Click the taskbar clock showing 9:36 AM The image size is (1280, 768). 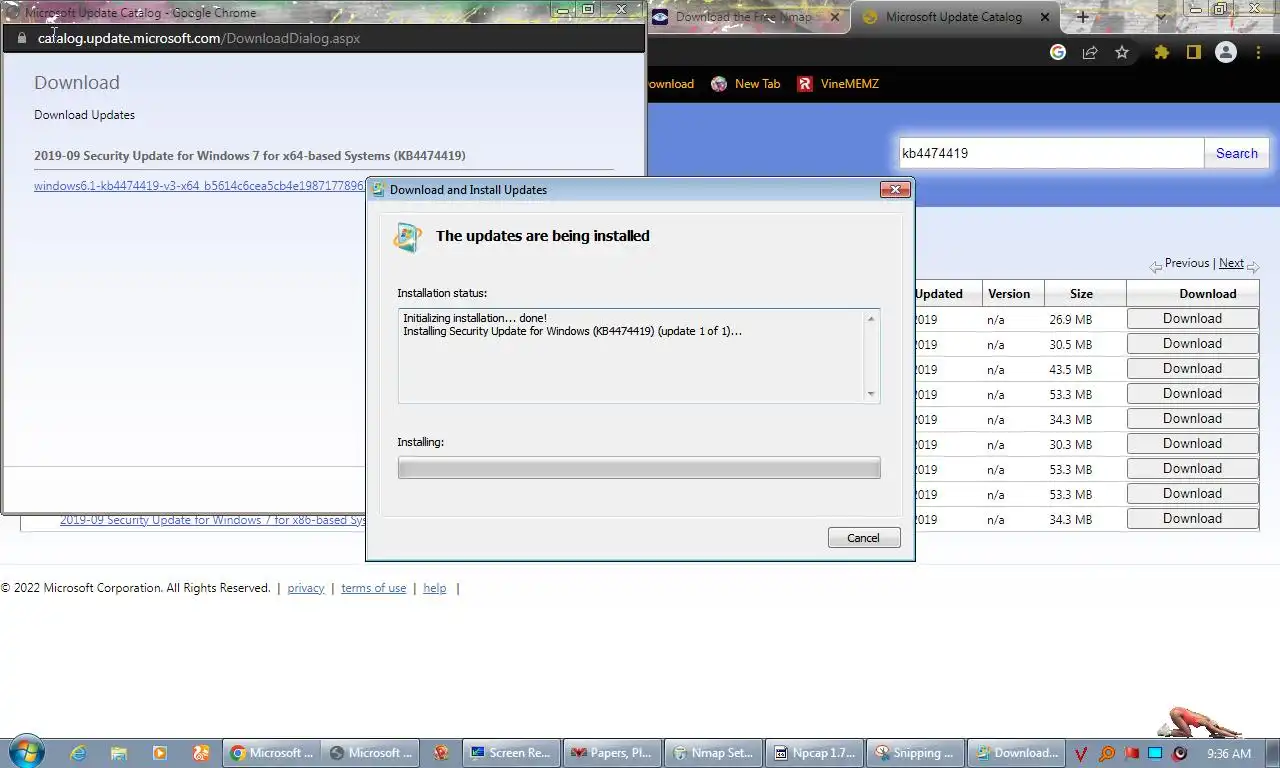tap(1229, 753)
